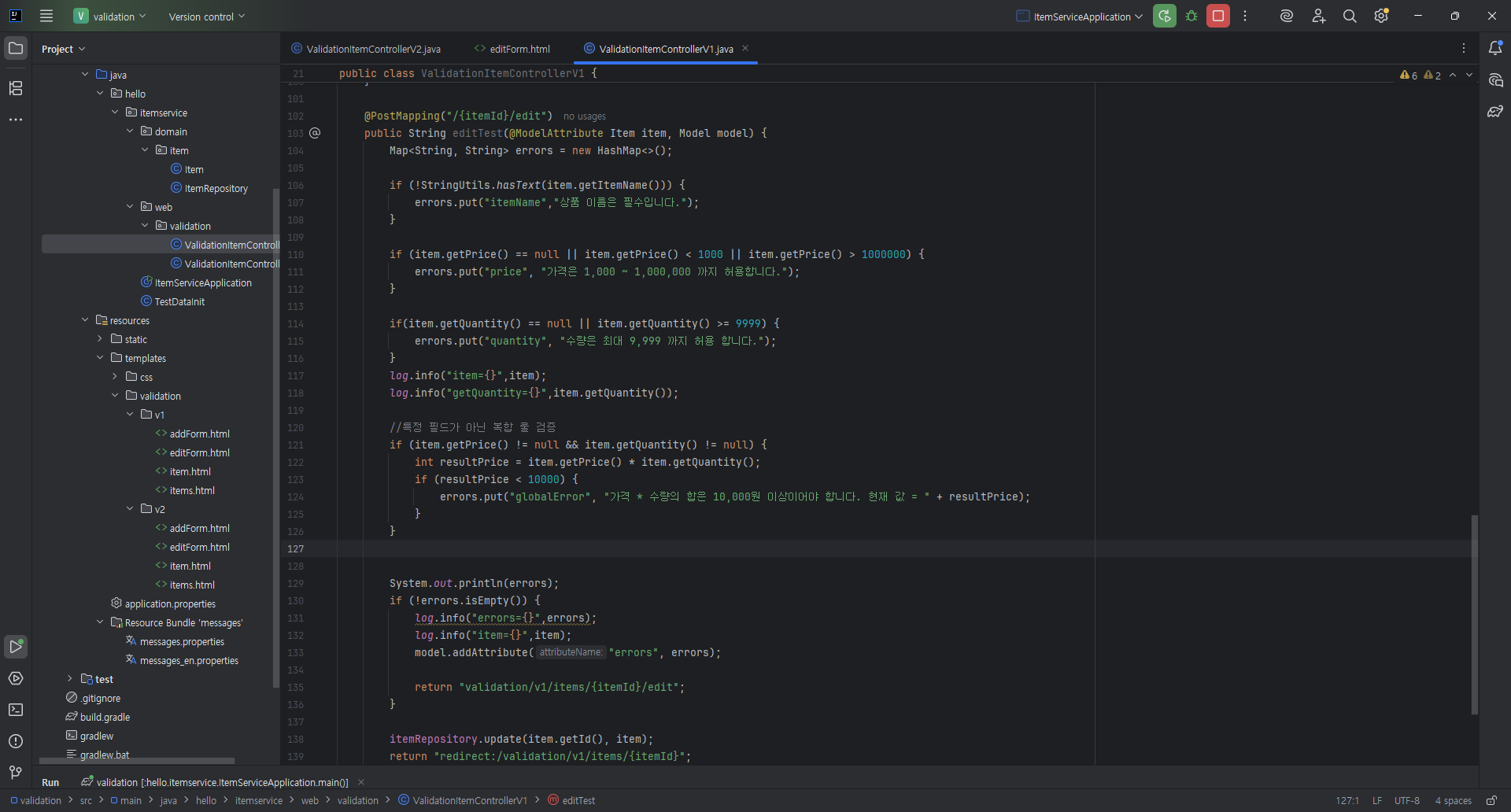The image size is (1511, 812).
Task: Rerun ItemServiceApplication
Action: 1165,16
